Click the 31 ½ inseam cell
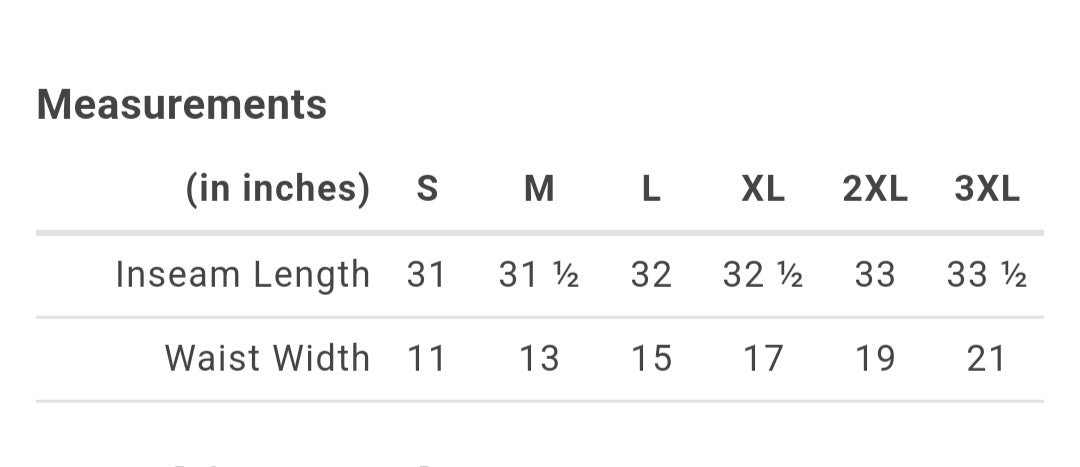The width and height of the screenshot is (1080, 467). pyautogui.click(x=539, y=275)
